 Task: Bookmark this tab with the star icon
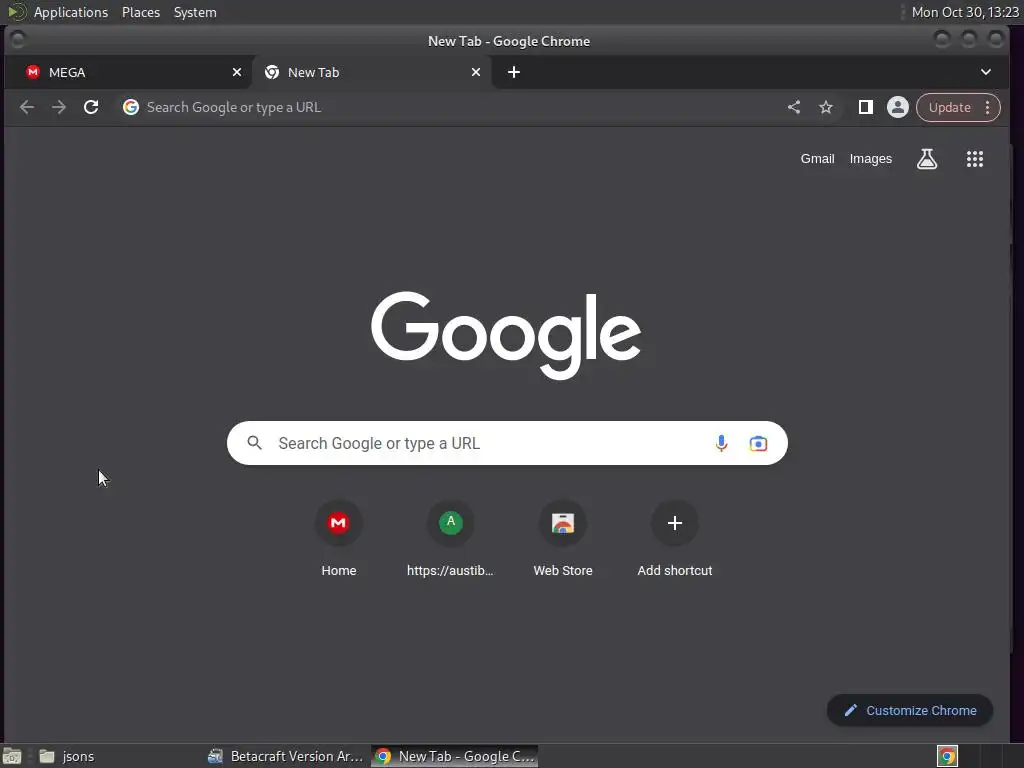click(x=826, y=107)
